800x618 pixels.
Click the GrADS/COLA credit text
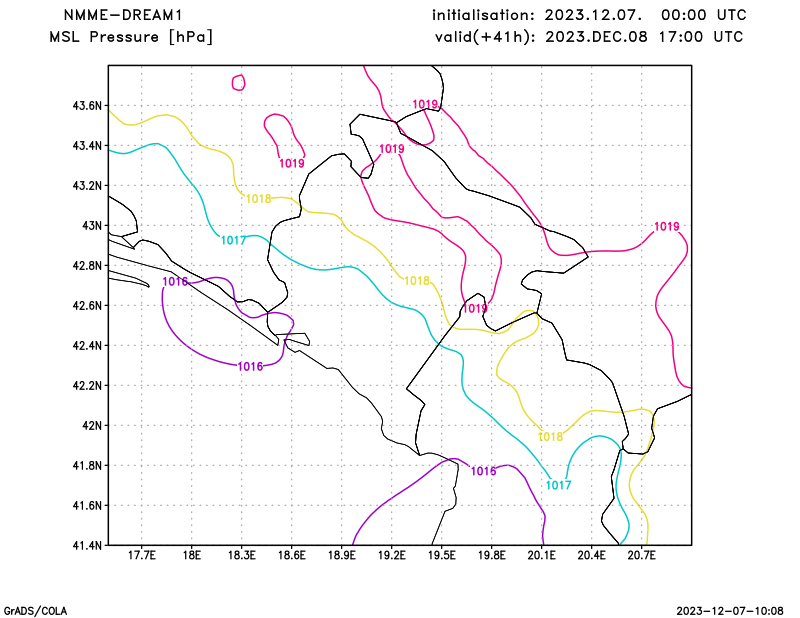pyautogui.click(x=35, y=611)
